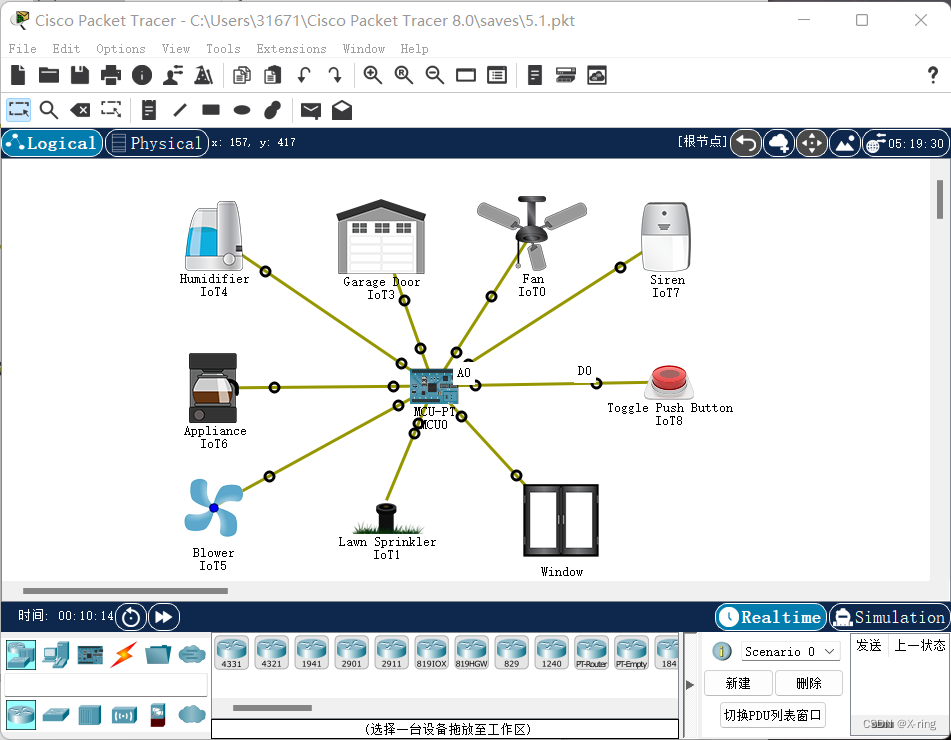This screenshot has width=951, height=740.
Task: Choose the Delete tool icon
Action: (80, 110)
